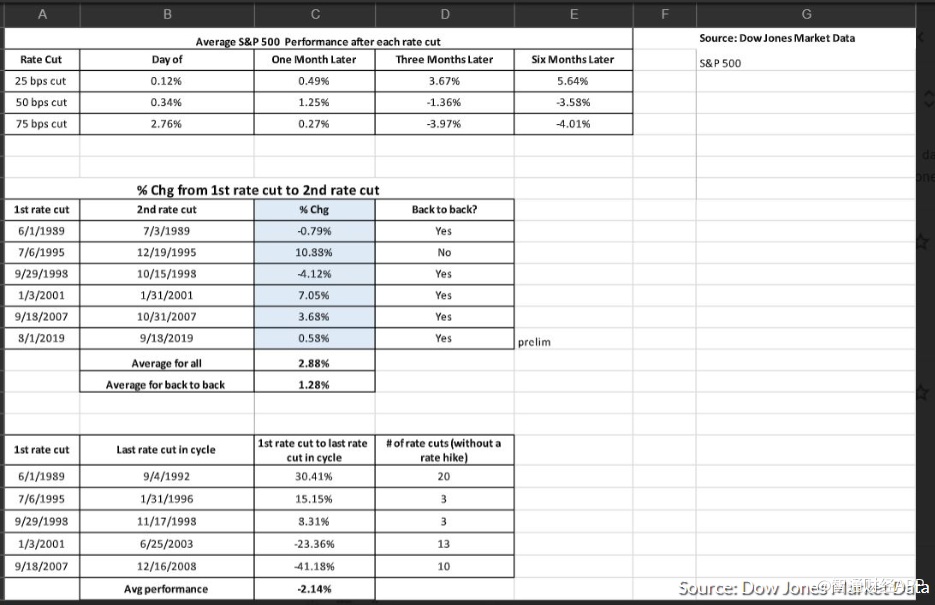Select column C header

tap(315, 14)
